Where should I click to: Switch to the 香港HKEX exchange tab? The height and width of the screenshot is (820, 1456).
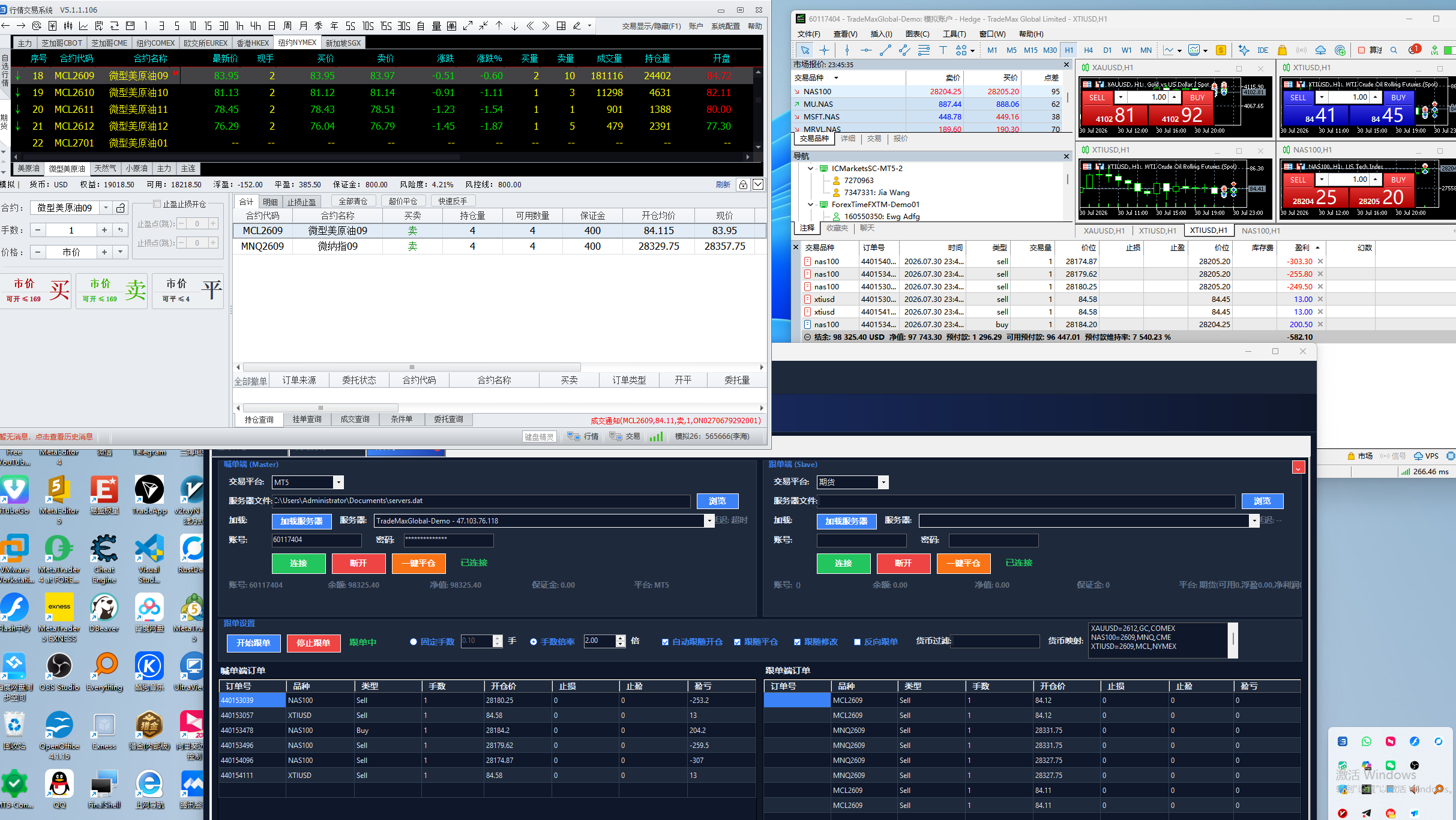(x=253, y=43)
